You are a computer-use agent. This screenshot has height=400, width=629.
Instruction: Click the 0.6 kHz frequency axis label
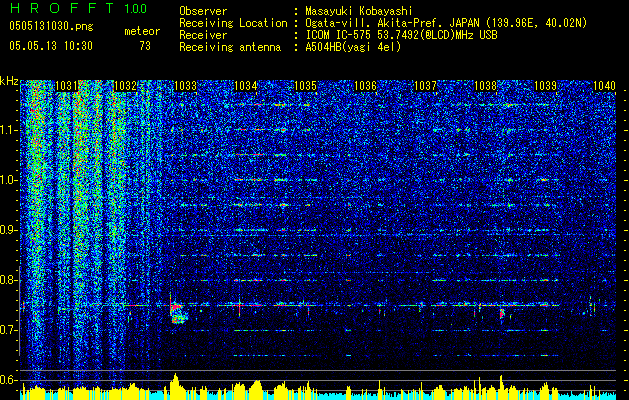coord(8,380)
